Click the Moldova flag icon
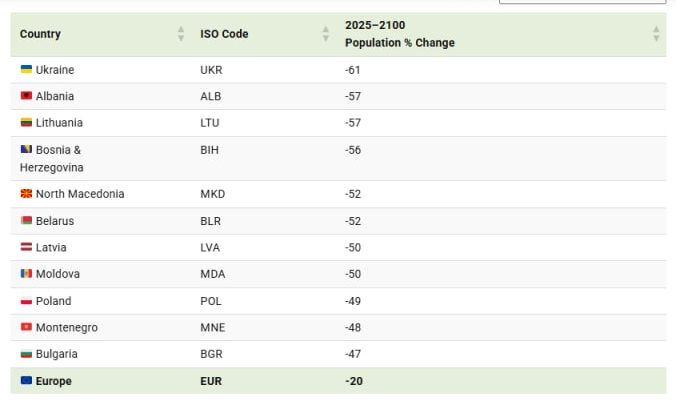The height and width of the screenshot is (411, 676). coord(26,273)
